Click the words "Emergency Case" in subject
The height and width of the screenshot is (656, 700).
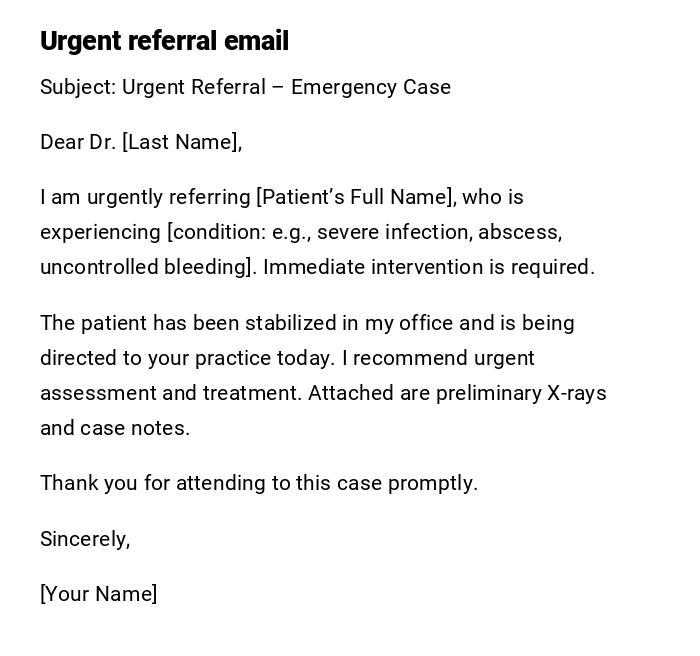tap(371, 87)
